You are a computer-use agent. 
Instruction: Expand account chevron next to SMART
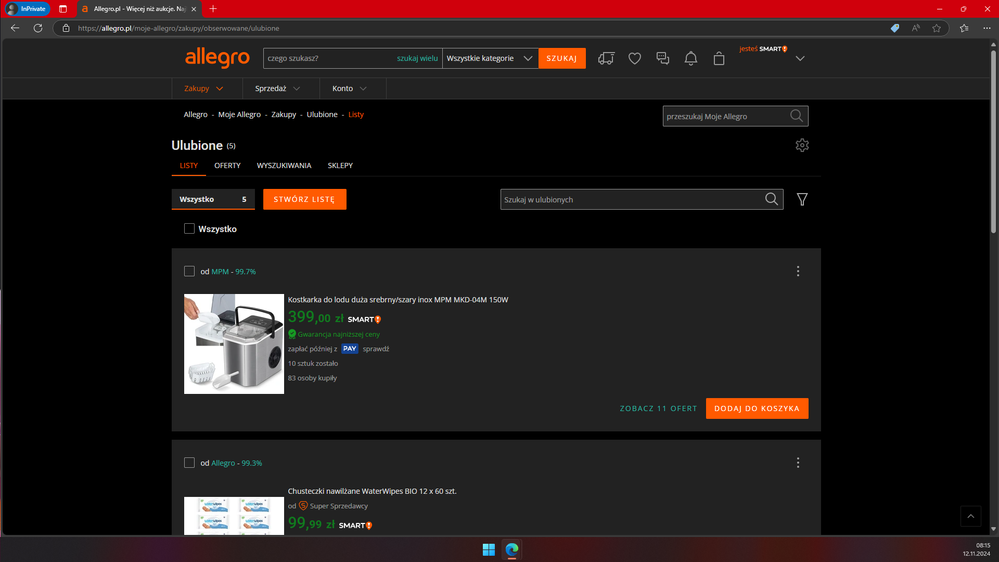pyautogui.click(x=800, y=59)
